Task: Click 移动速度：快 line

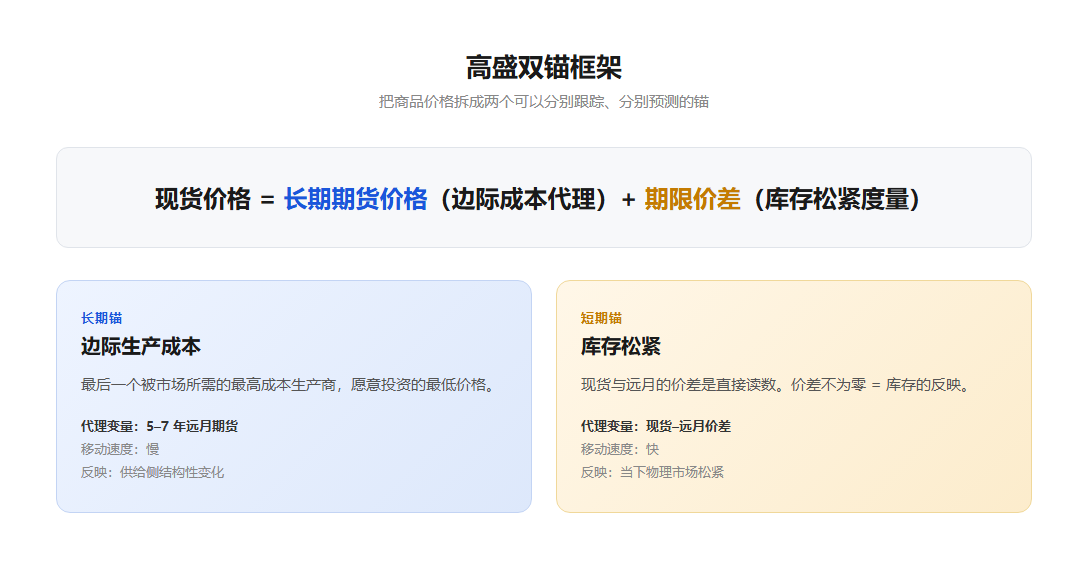Action: pyautogui.click(x=620, y=449)
